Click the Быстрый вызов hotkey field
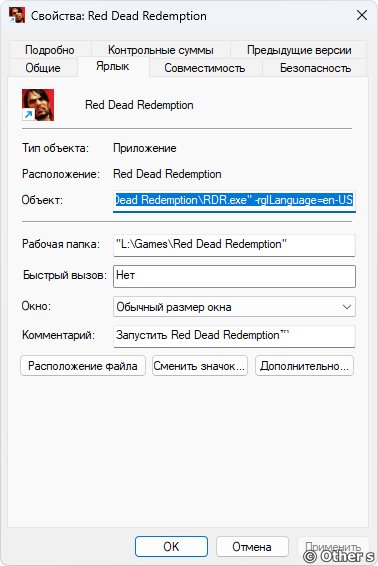378x566 pixels. pos(234,276)
